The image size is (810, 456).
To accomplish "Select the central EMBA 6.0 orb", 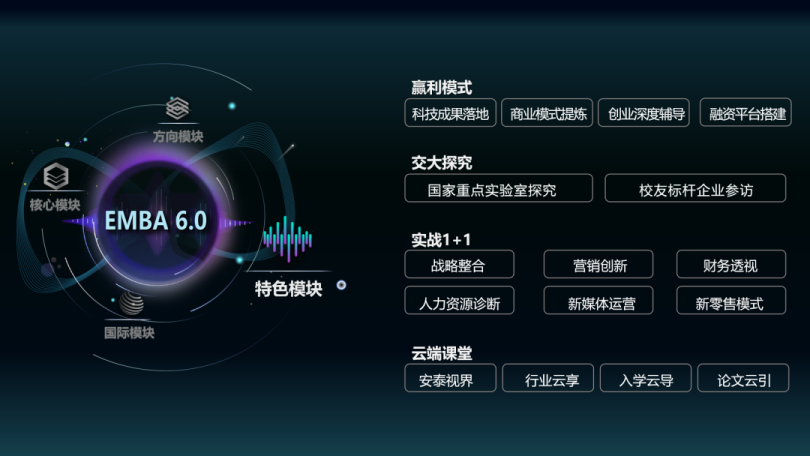I will pyautogui.click(x=156, y=220).
